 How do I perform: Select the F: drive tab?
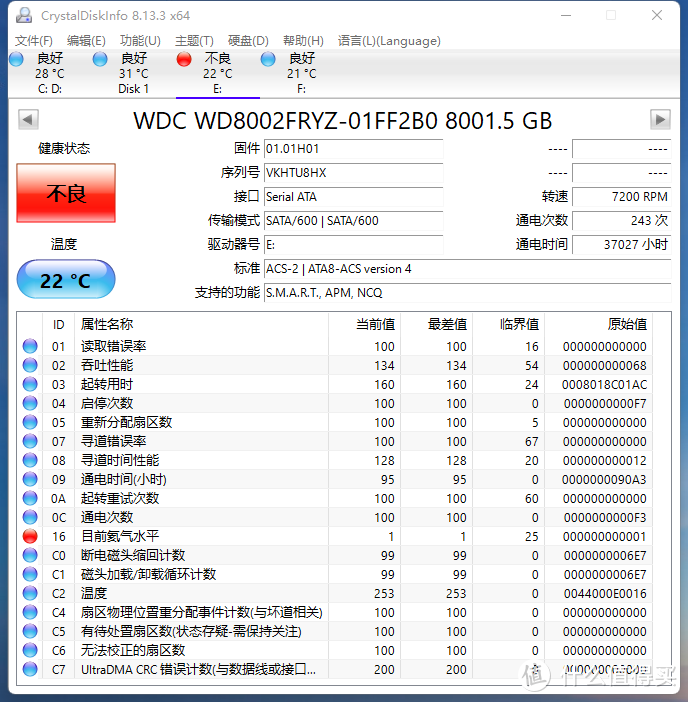click(301, 73)
